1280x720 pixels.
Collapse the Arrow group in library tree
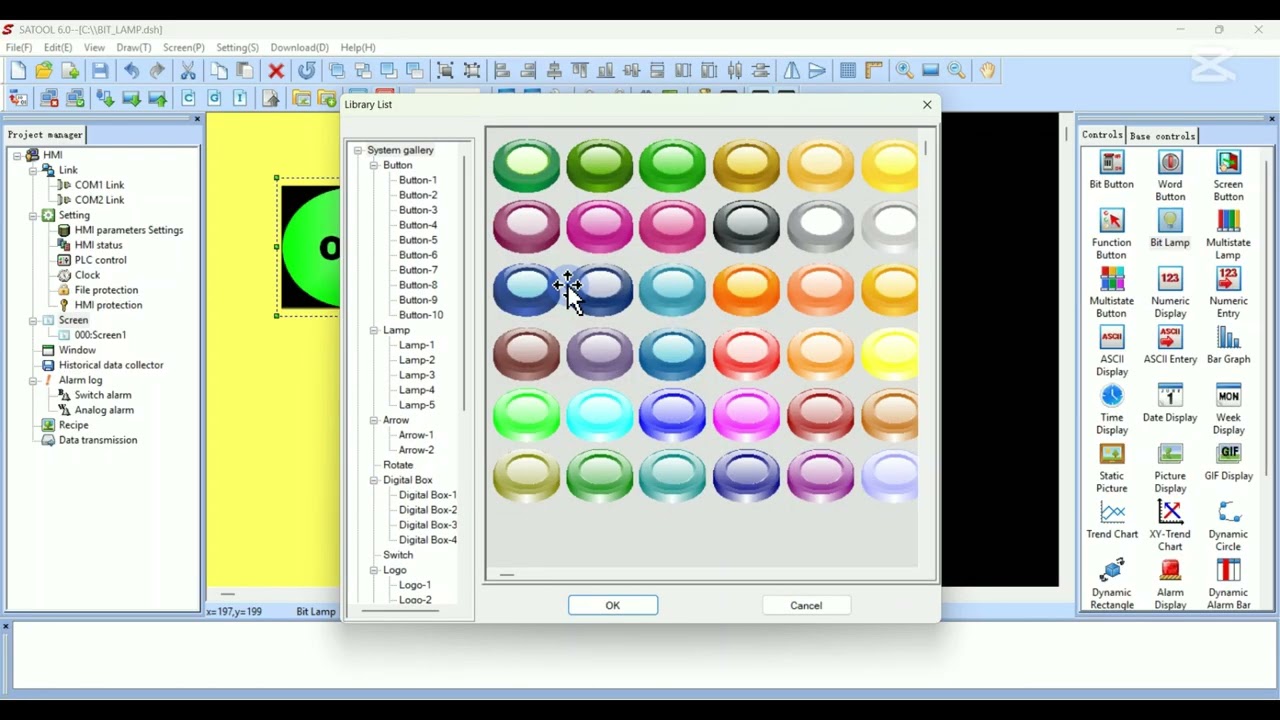click(374, 420)
